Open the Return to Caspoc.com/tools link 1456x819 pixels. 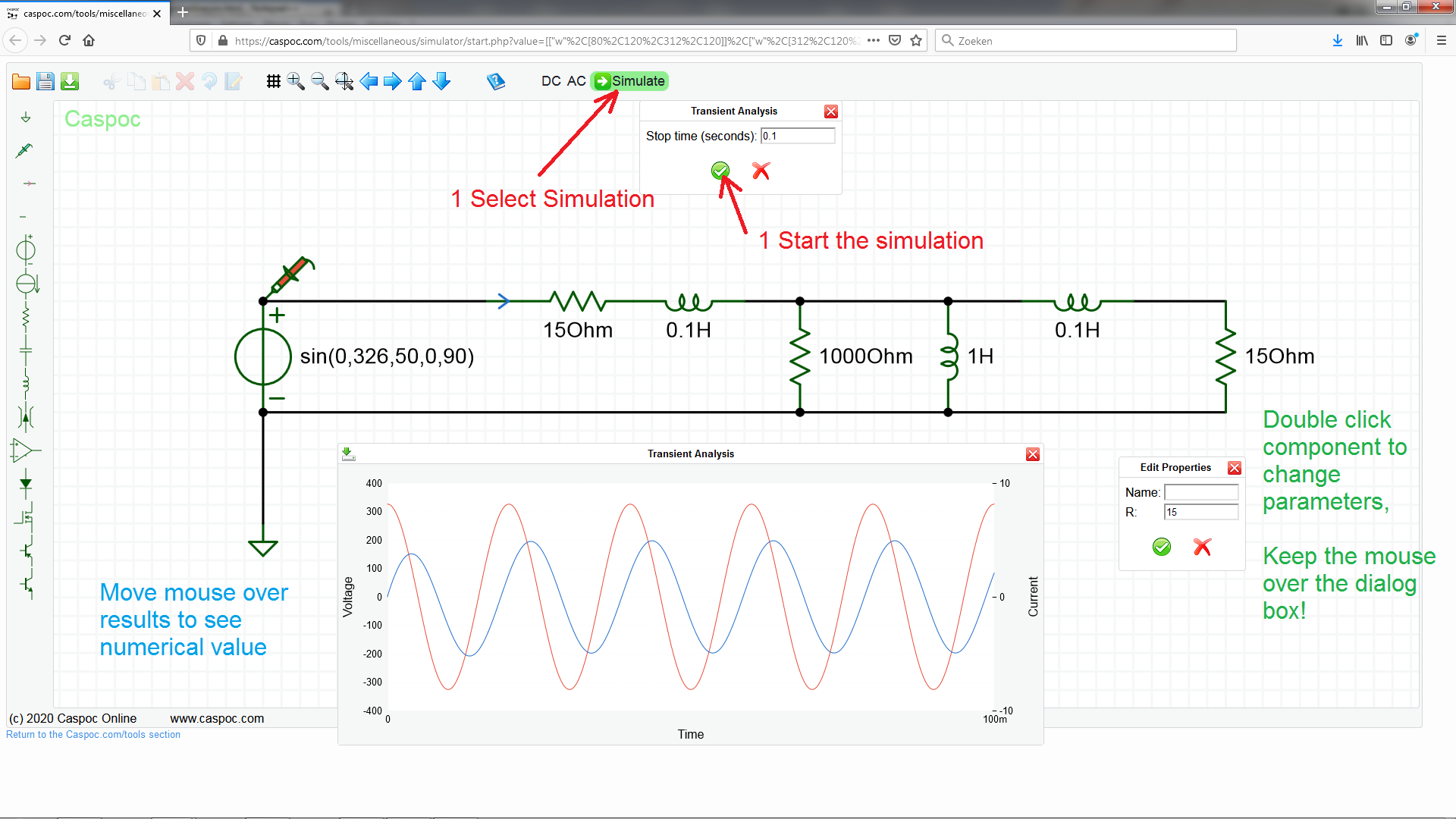[93, 735]
